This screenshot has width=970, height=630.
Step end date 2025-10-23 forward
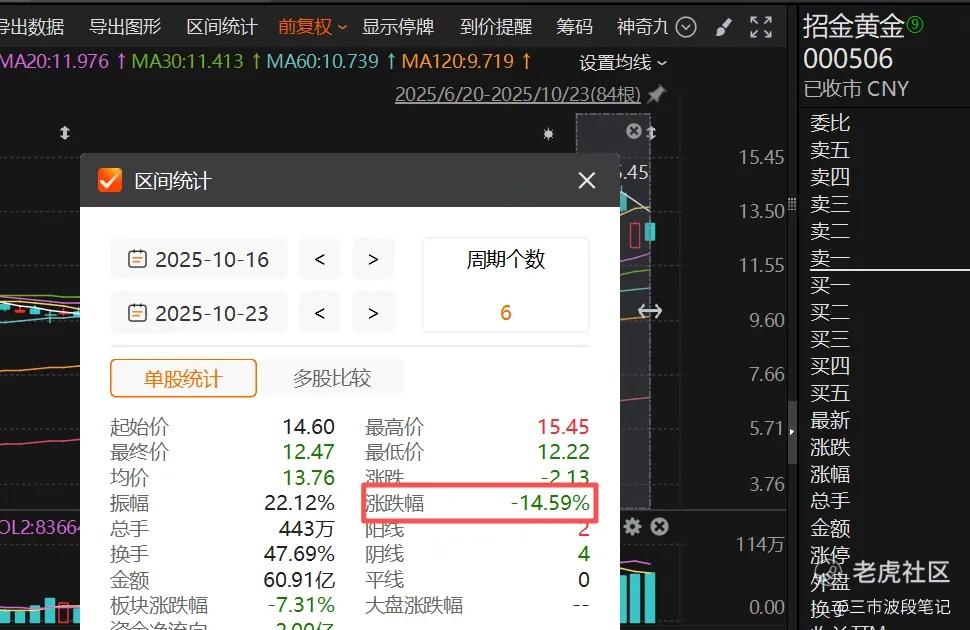coord(373,313)
